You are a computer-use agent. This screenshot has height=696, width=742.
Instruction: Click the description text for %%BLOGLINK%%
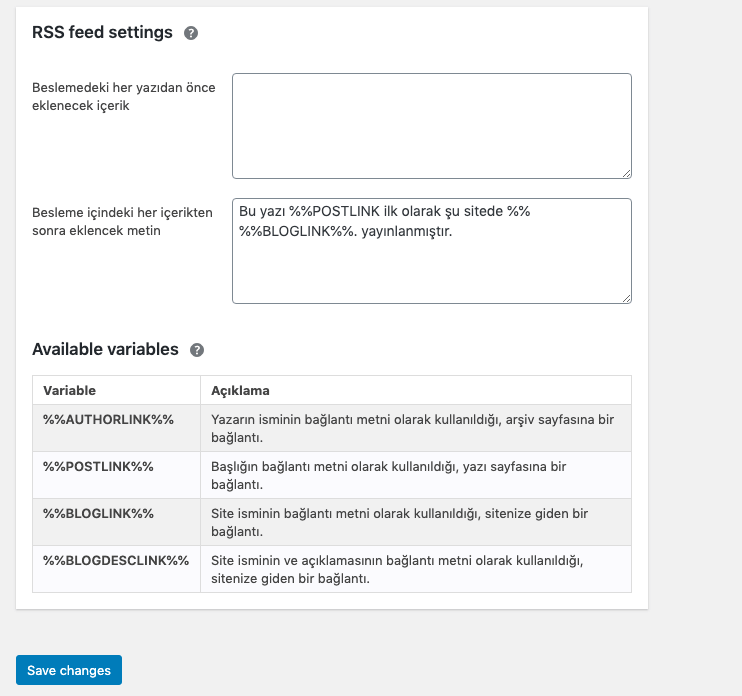click(399, 522)
